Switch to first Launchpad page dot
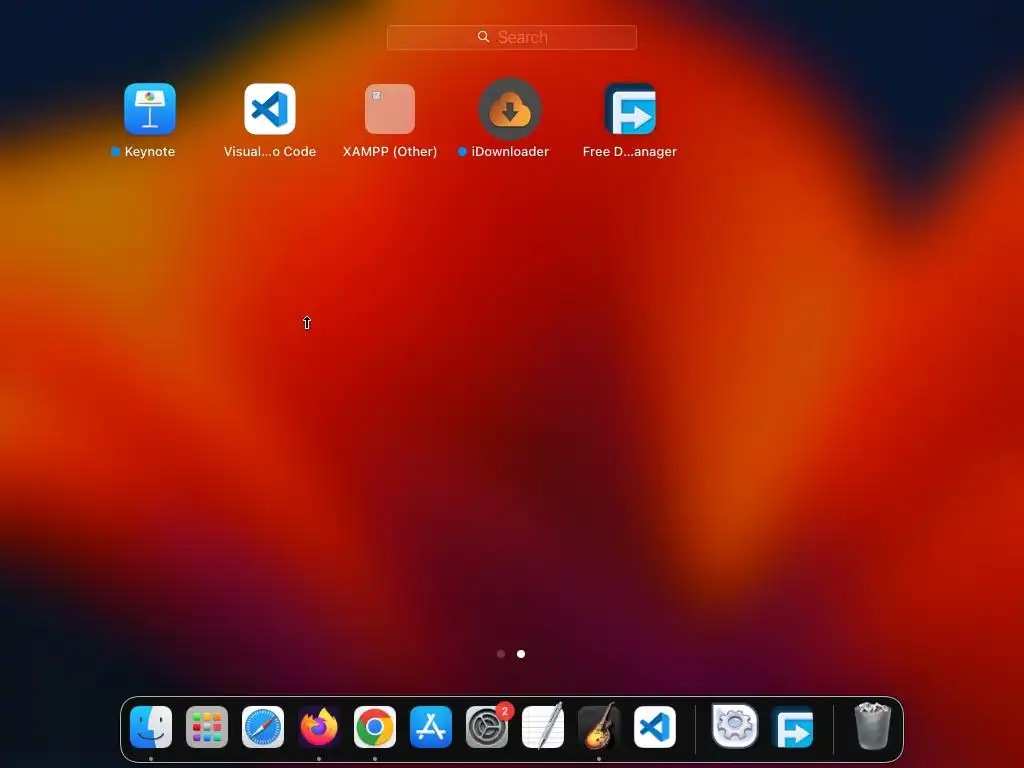The width and height of the screenshot is (1024, 768). click(x=501, y=654)
